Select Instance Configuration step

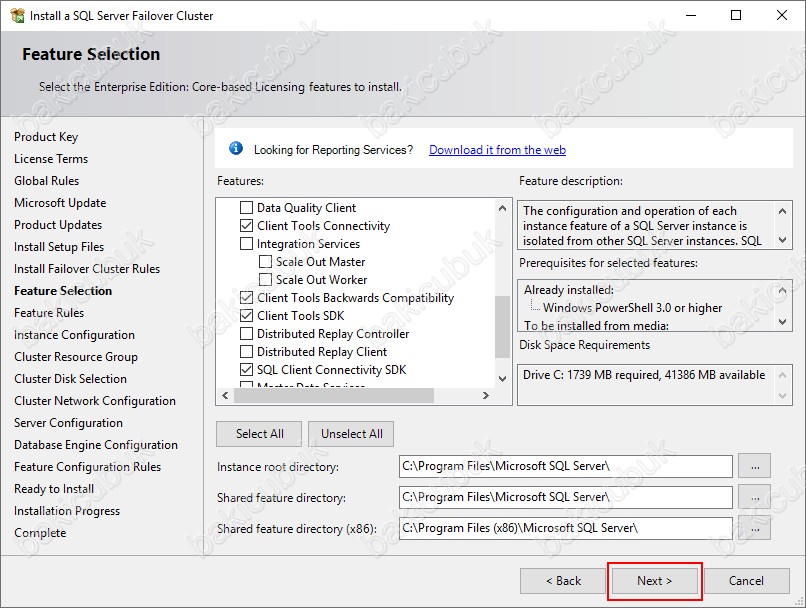tap(74, 335)
